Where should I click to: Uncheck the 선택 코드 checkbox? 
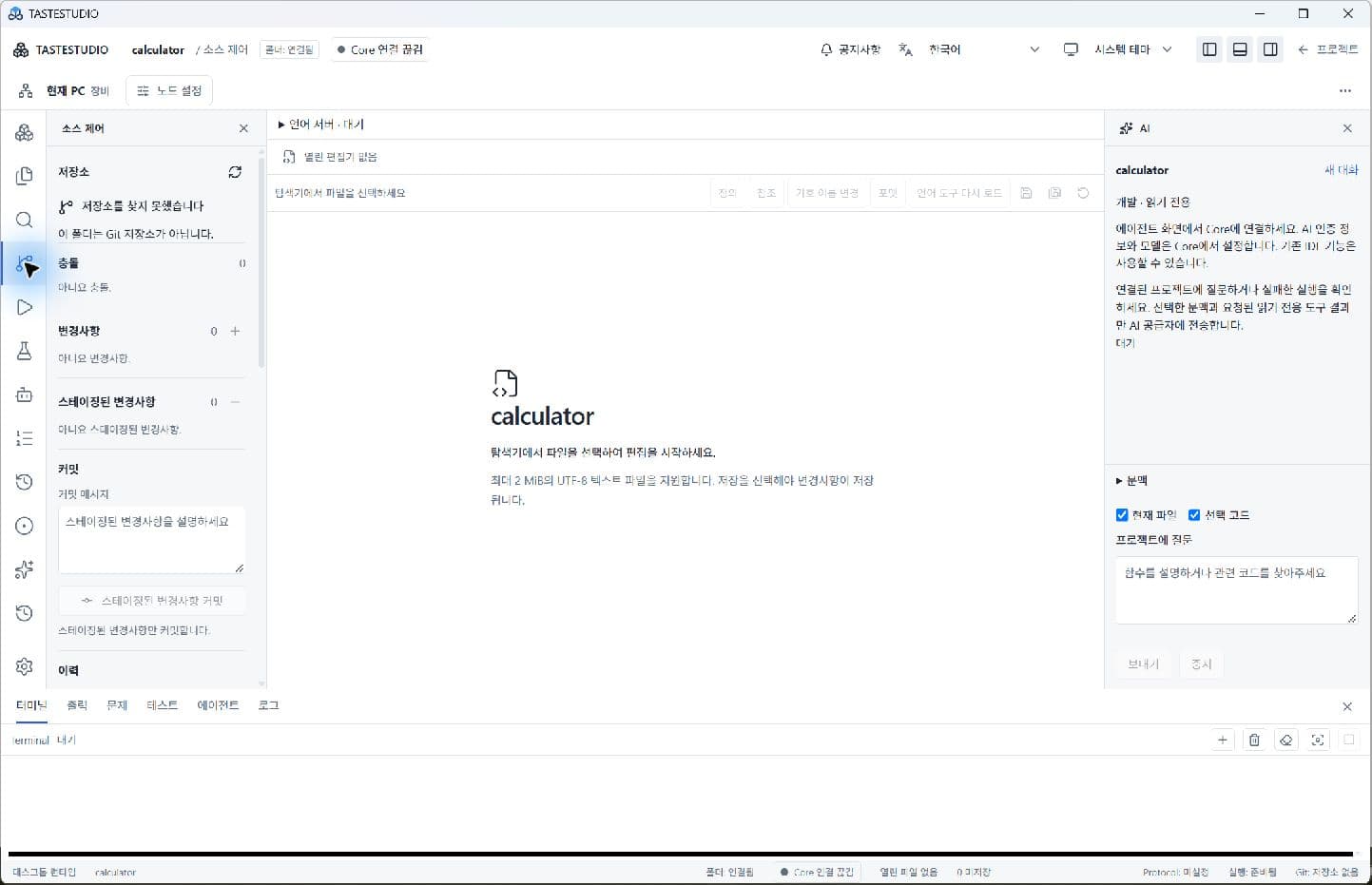1194,514
